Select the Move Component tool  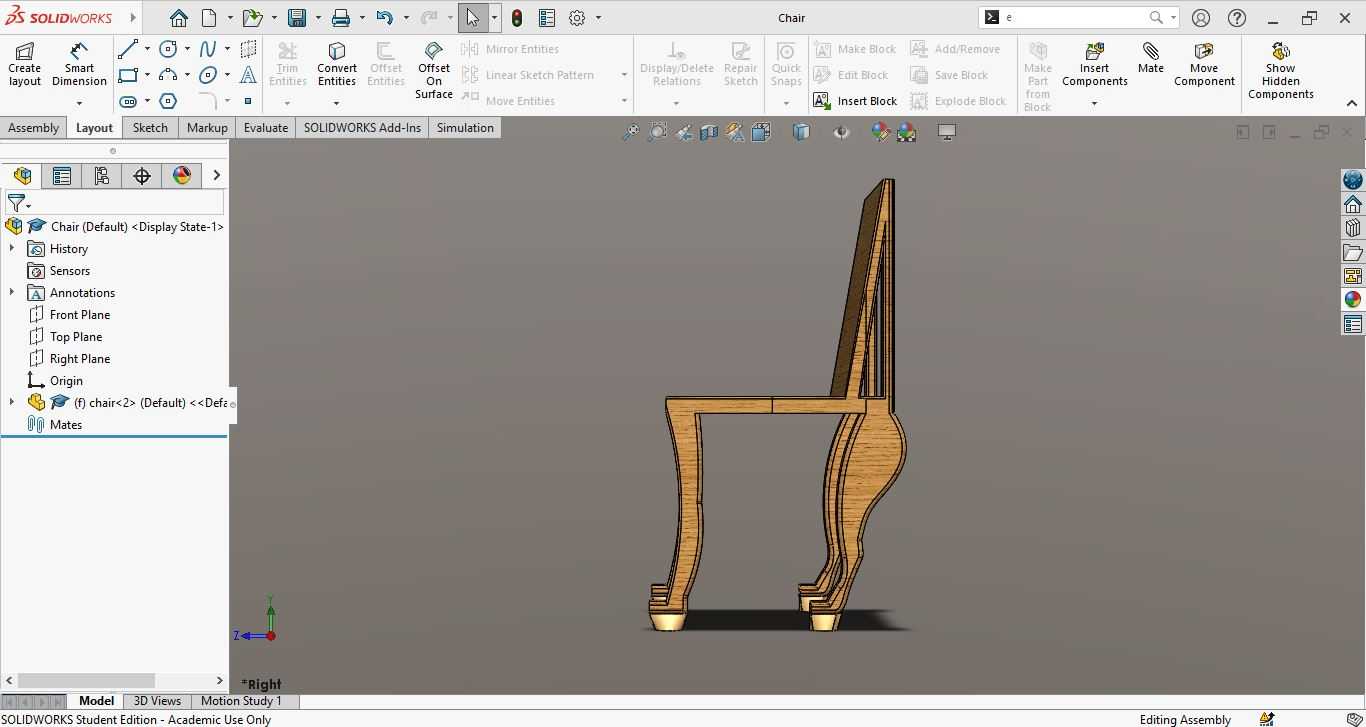(x=1204, y=65)
